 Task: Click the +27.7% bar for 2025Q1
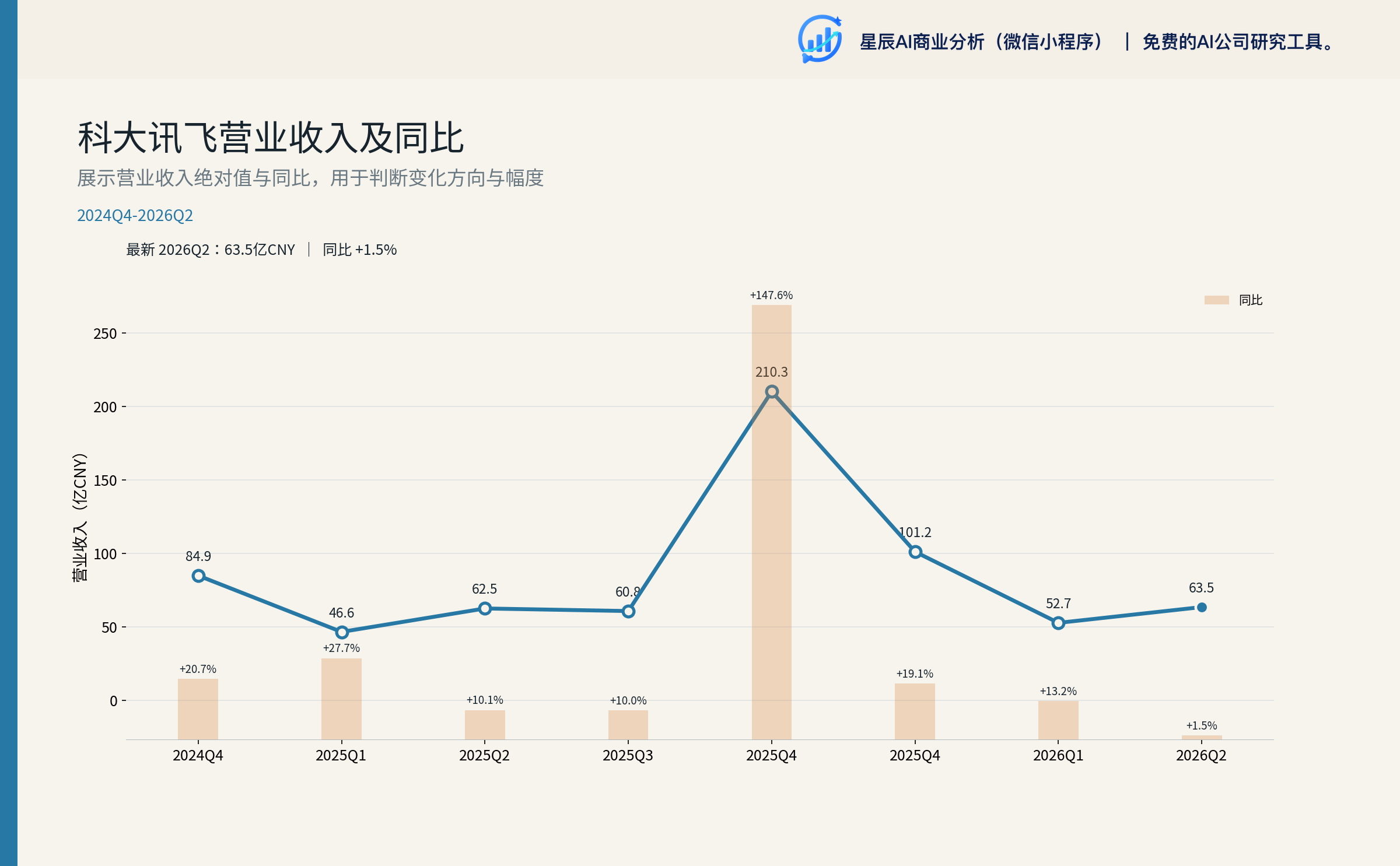342,699
